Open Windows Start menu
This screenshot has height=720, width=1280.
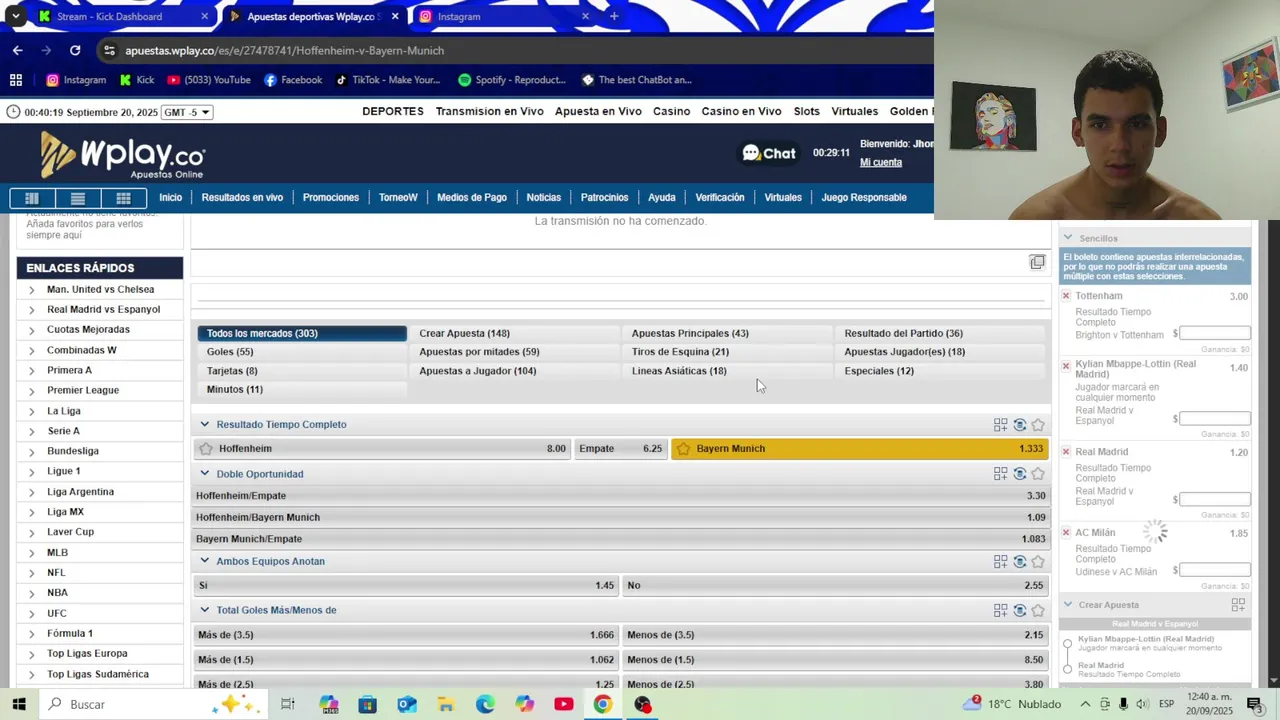pos(18,704)
